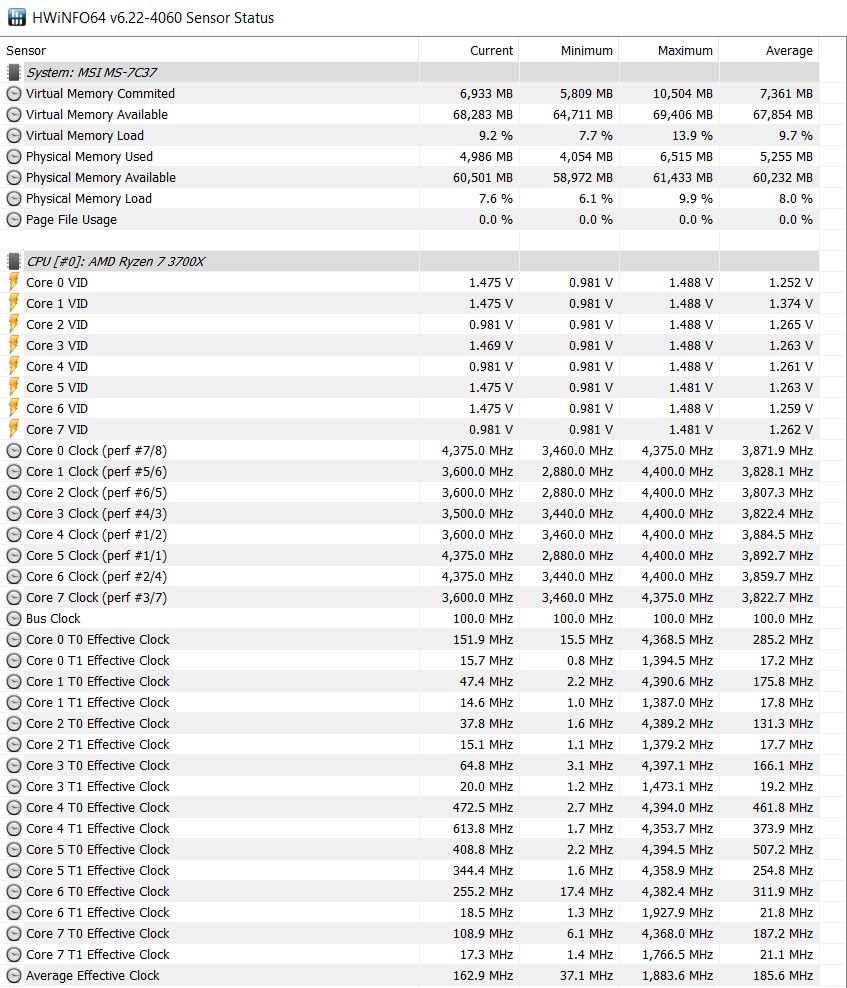Screen dimensions: 847x988
Task: Click the clock icon for Virtual Memory Commited
Action: coord(14,93)
